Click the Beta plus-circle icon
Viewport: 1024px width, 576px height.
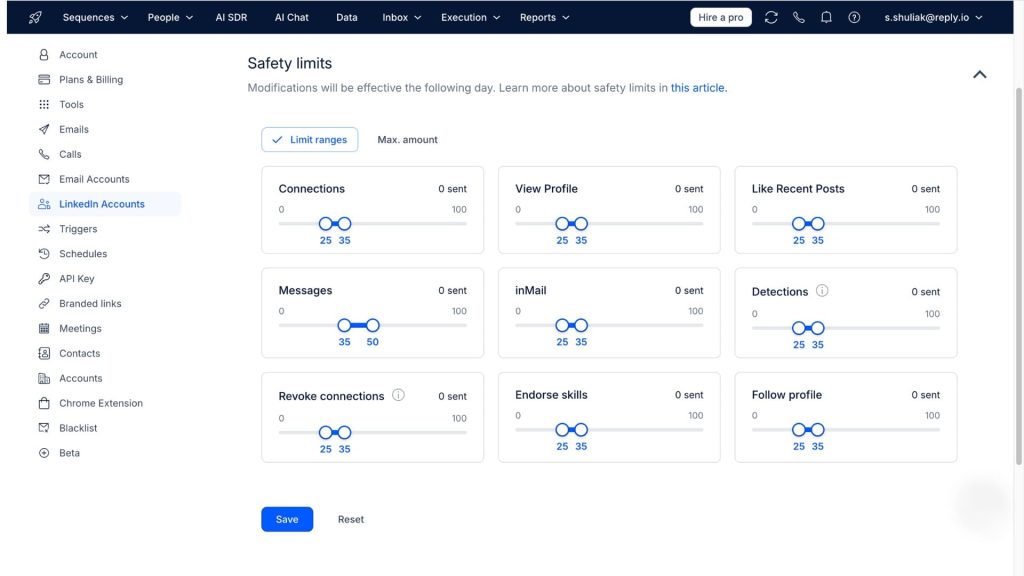pyautogui.click(x=44, y=453)
